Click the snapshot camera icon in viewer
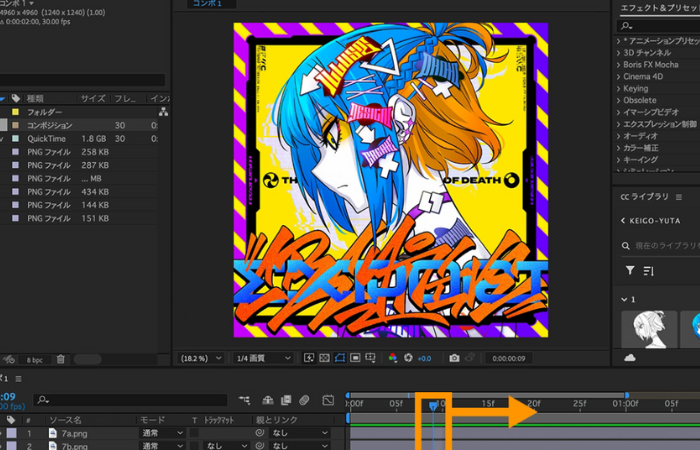This screenshot has height=450, width=700. pos(454,358)
